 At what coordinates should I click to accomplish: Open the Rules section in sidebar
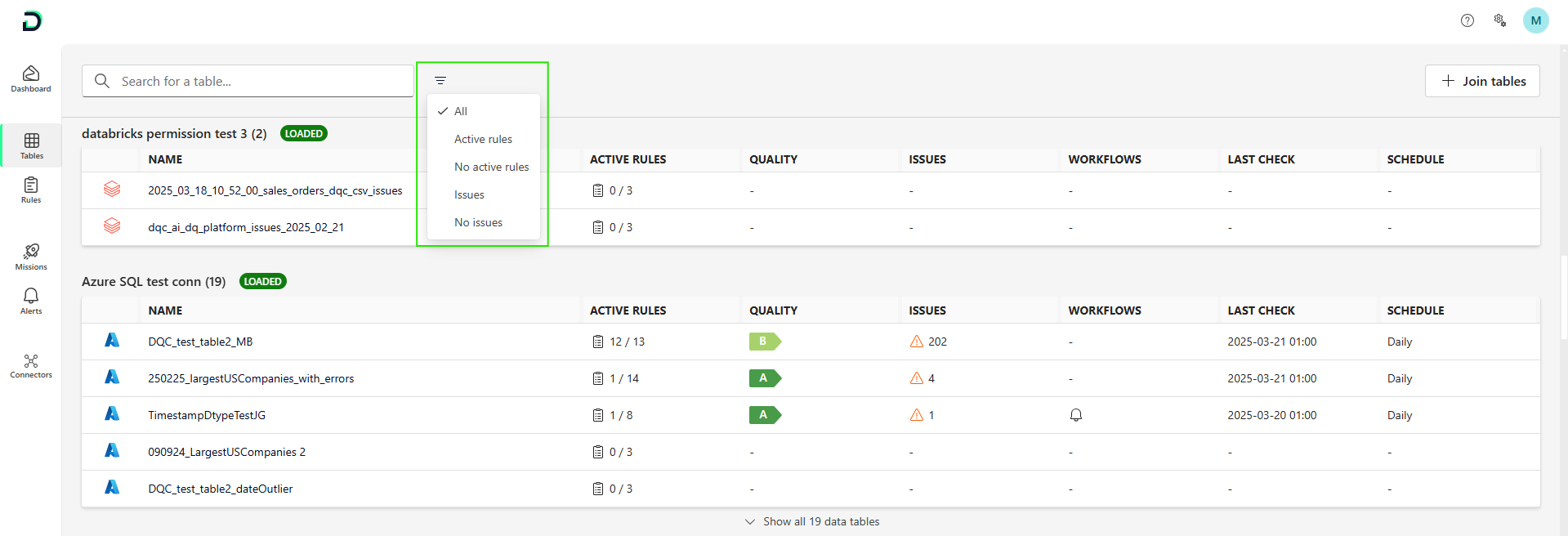31,190
